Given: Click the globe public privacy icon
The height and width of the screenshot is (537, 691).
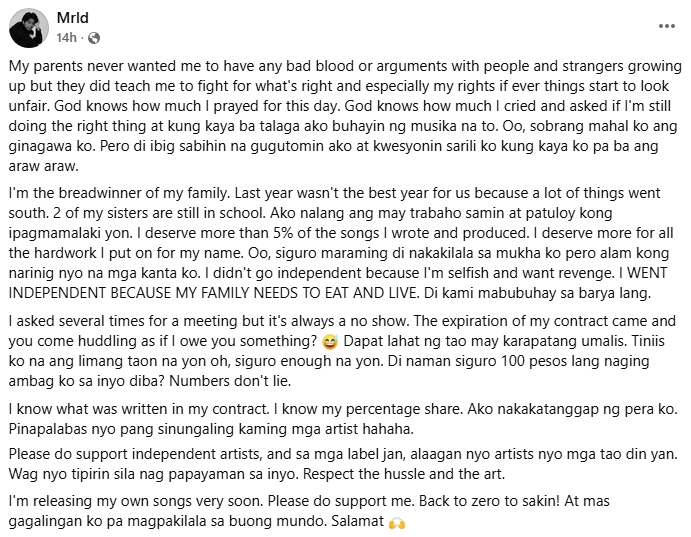Looking at the screenshot, I should pyautogui.click(x=94, y=38).
